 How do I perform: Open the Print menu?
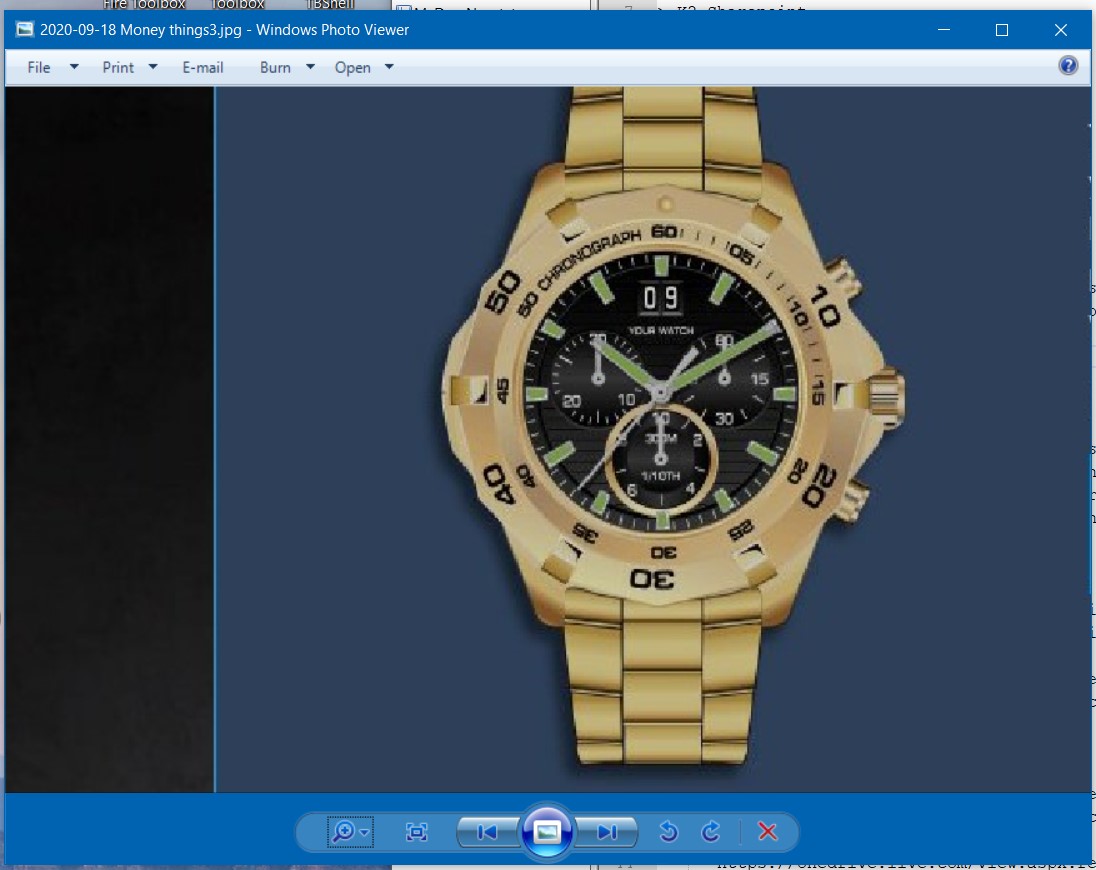point(118,67)
